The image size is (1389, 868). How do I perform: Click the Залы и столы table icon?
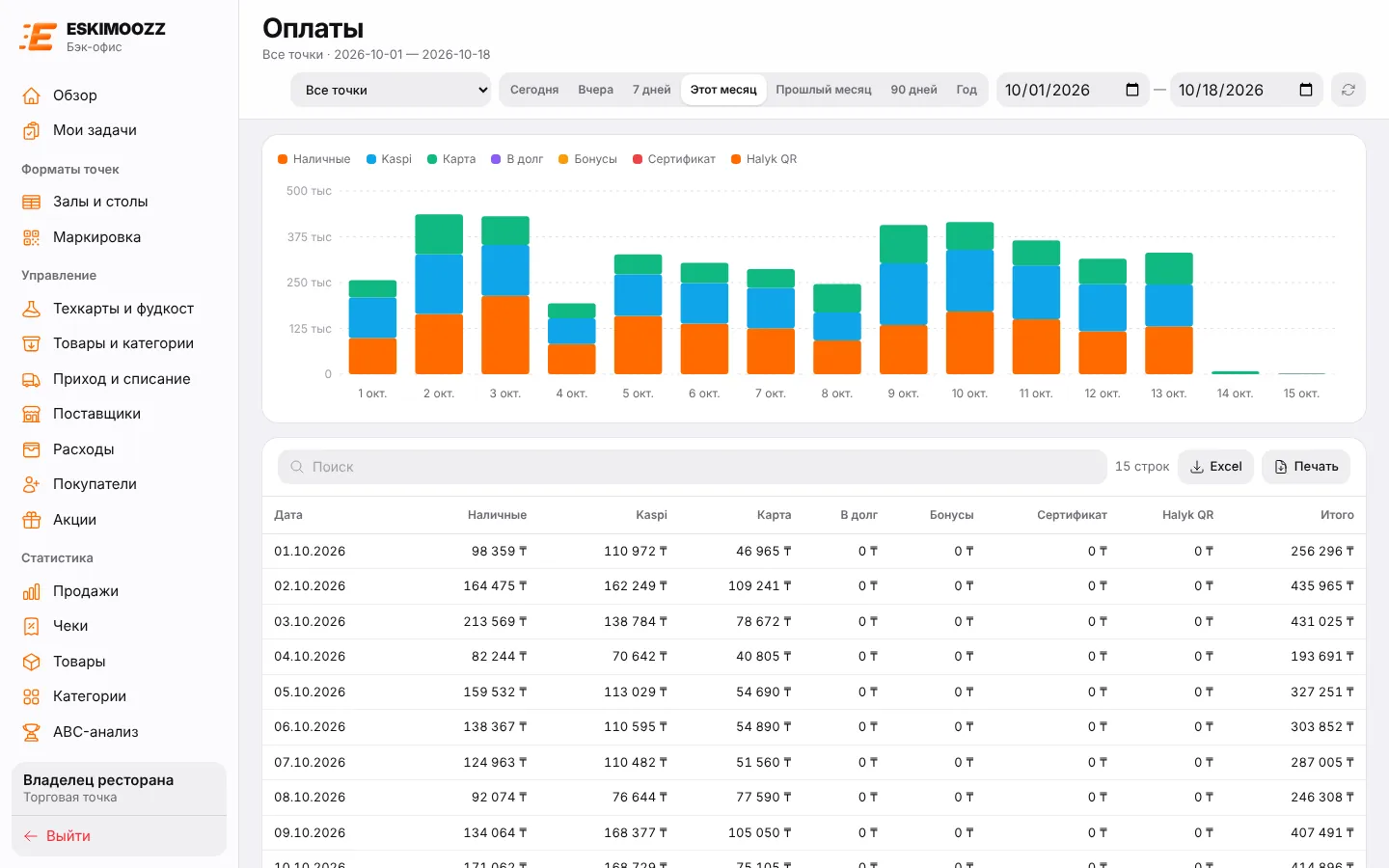click(x=32, y=202)
